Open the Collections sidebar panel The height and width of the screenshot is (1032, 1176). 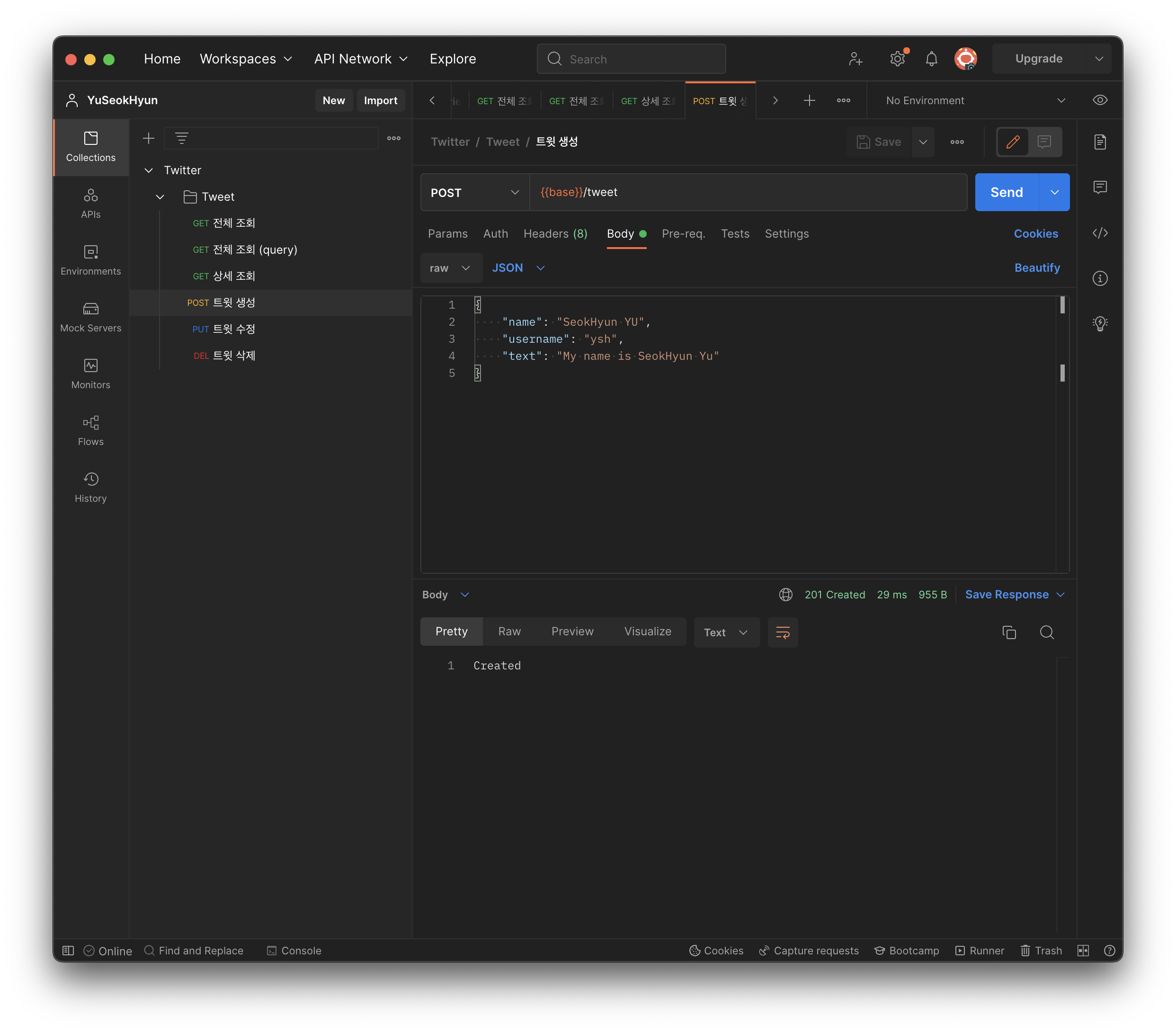(x=90, y=147)
